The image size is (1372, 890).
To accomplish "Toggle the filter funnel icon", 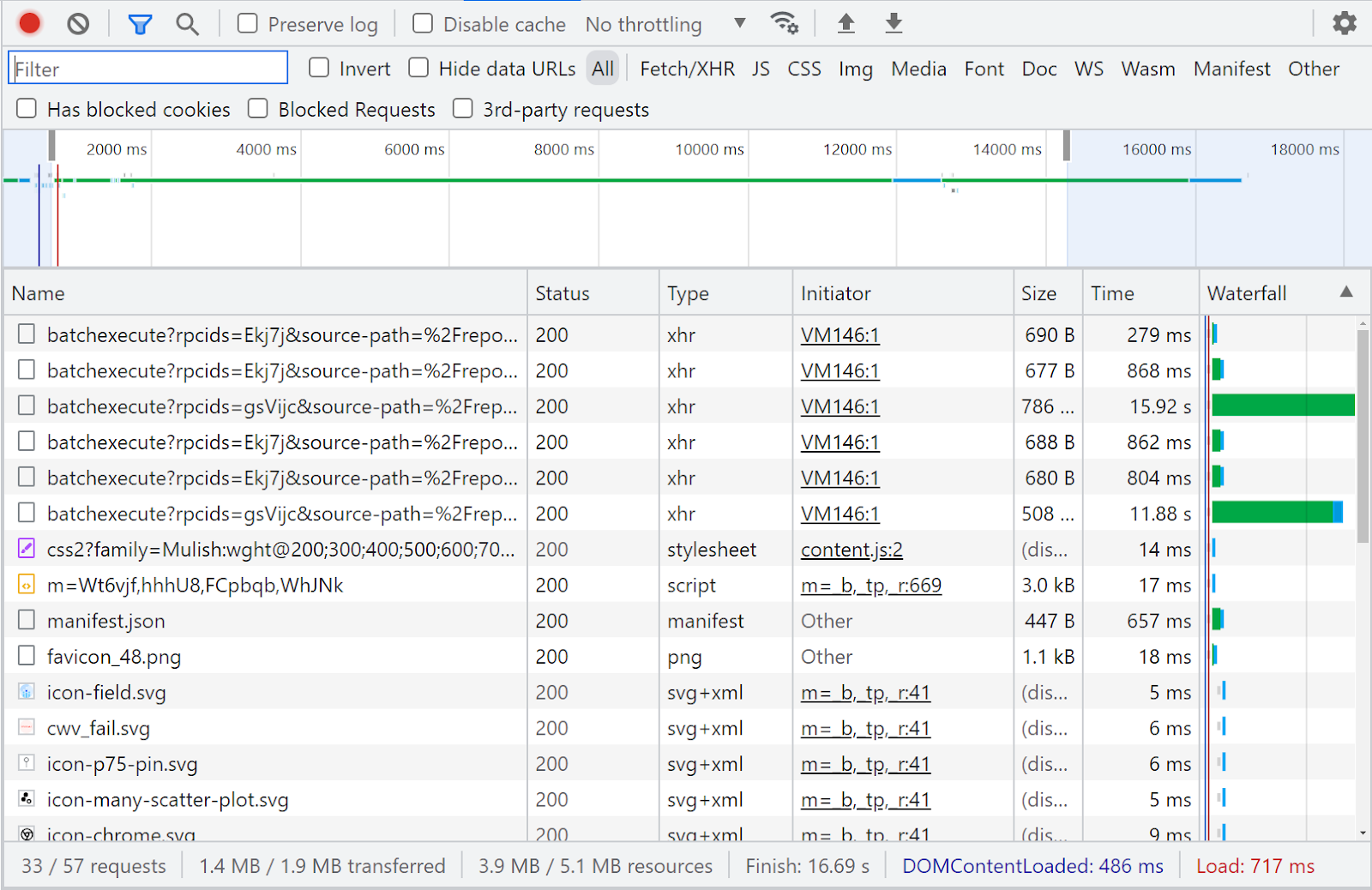I will tap(140, 24).
